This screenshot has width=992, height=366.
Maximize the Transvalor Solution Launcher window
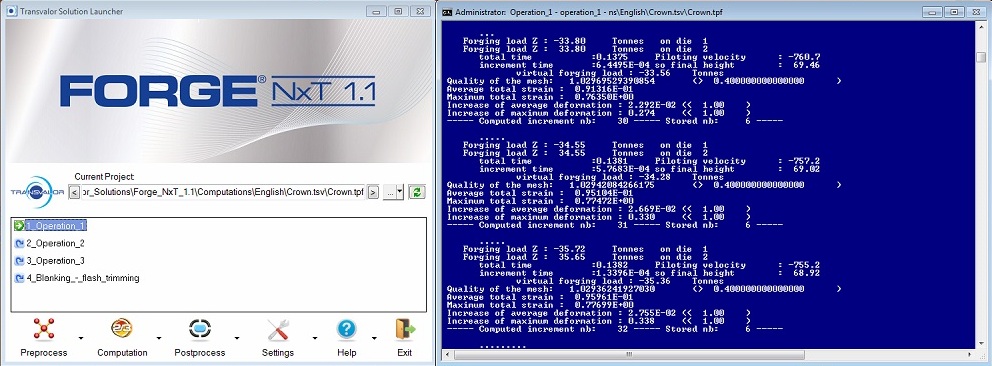398,11
